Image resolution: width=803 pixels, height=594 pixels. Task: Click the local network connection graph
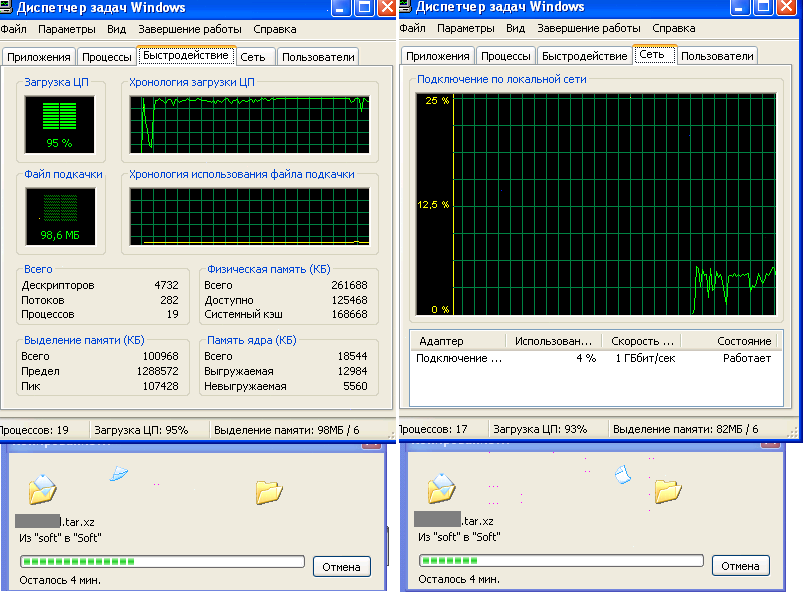pos(596,204)
